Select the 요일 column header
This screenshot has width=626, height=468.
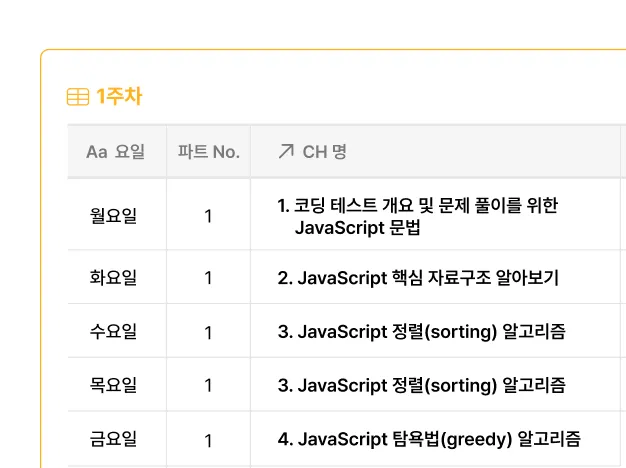130,152
